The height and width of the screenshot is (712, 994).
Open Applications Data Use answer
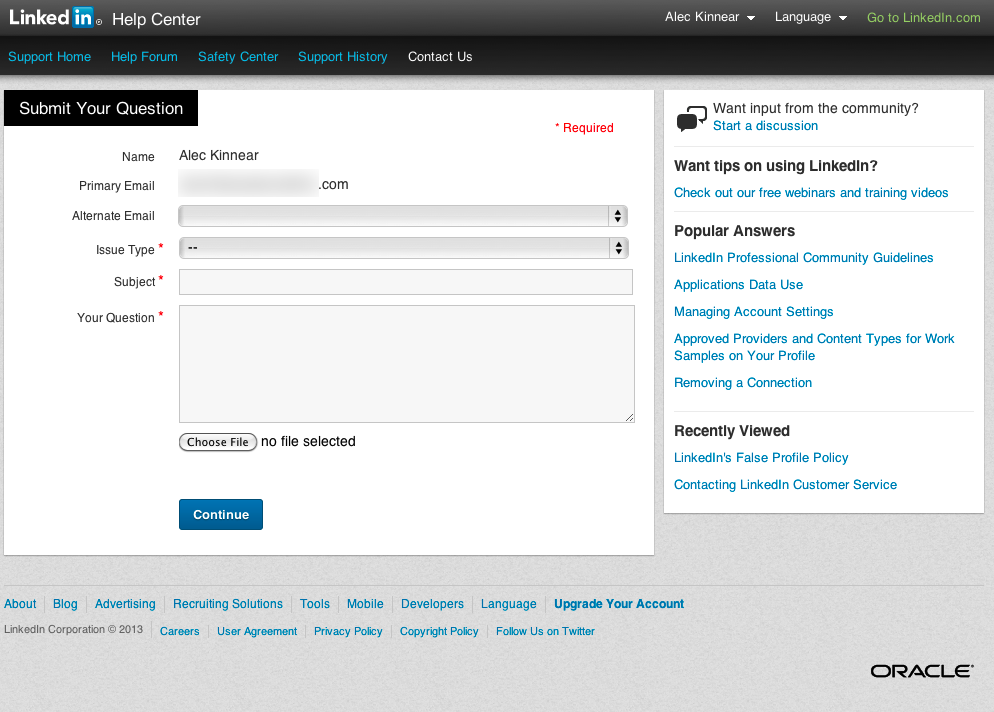[x=738, y=285]
